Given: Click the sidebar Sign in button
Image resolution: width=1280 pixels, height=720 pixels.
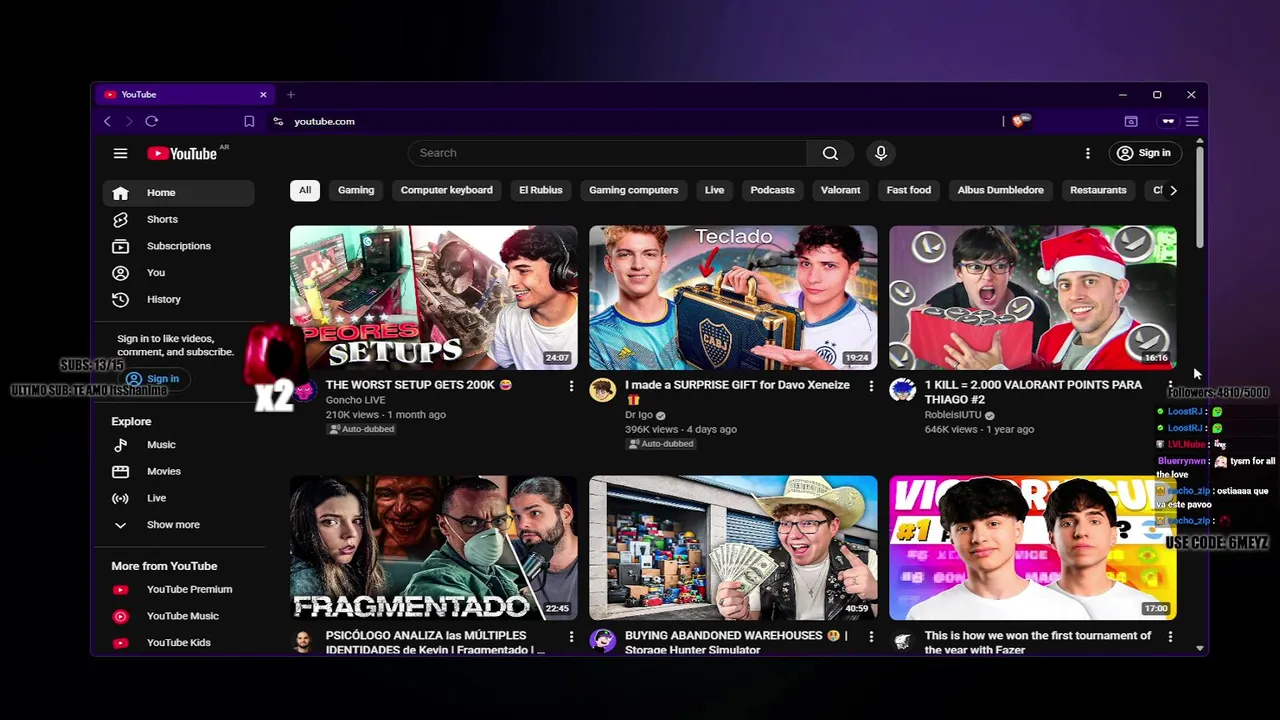Looking at the screenshot, I should [x=153, y=379].
